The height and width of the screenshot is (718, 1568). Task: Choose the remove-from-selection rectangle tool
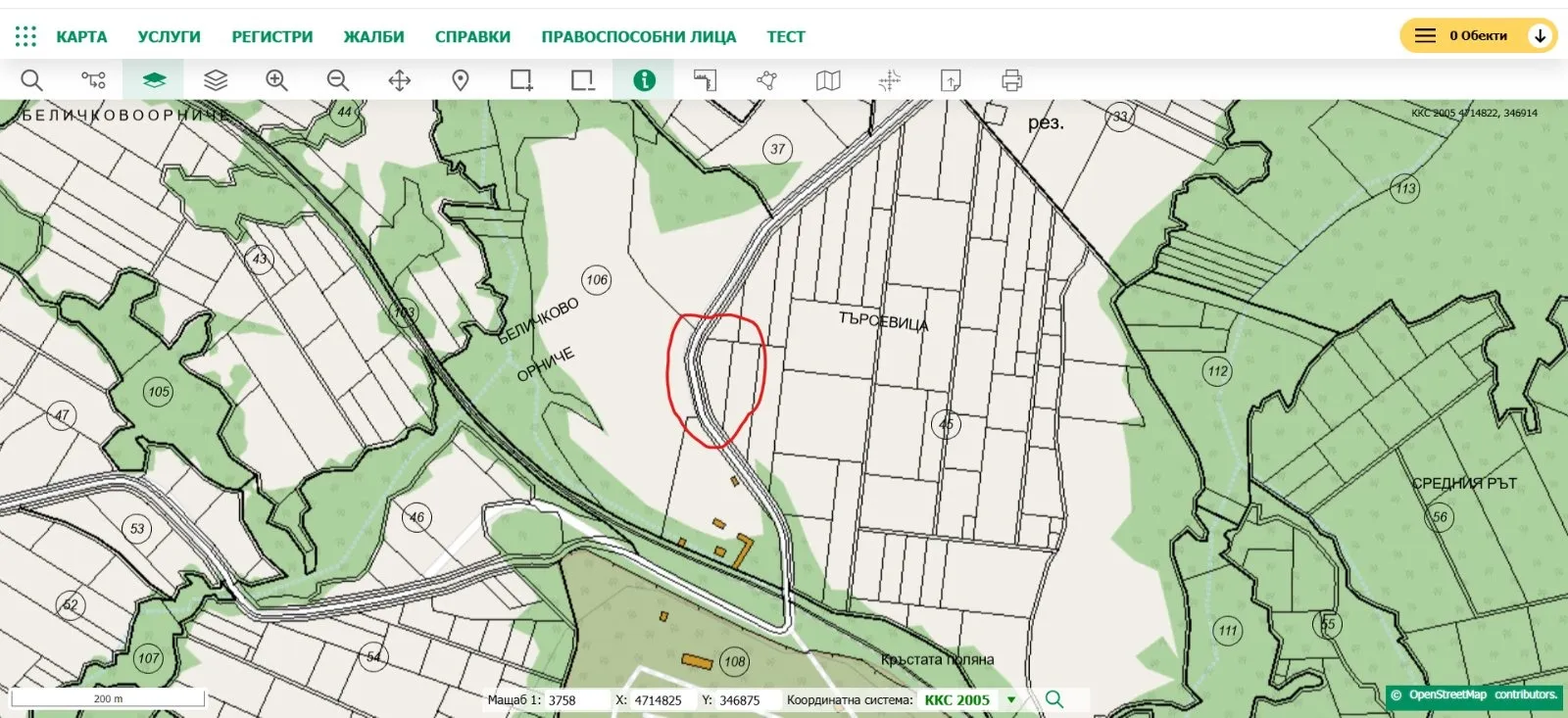coord(583,80)
